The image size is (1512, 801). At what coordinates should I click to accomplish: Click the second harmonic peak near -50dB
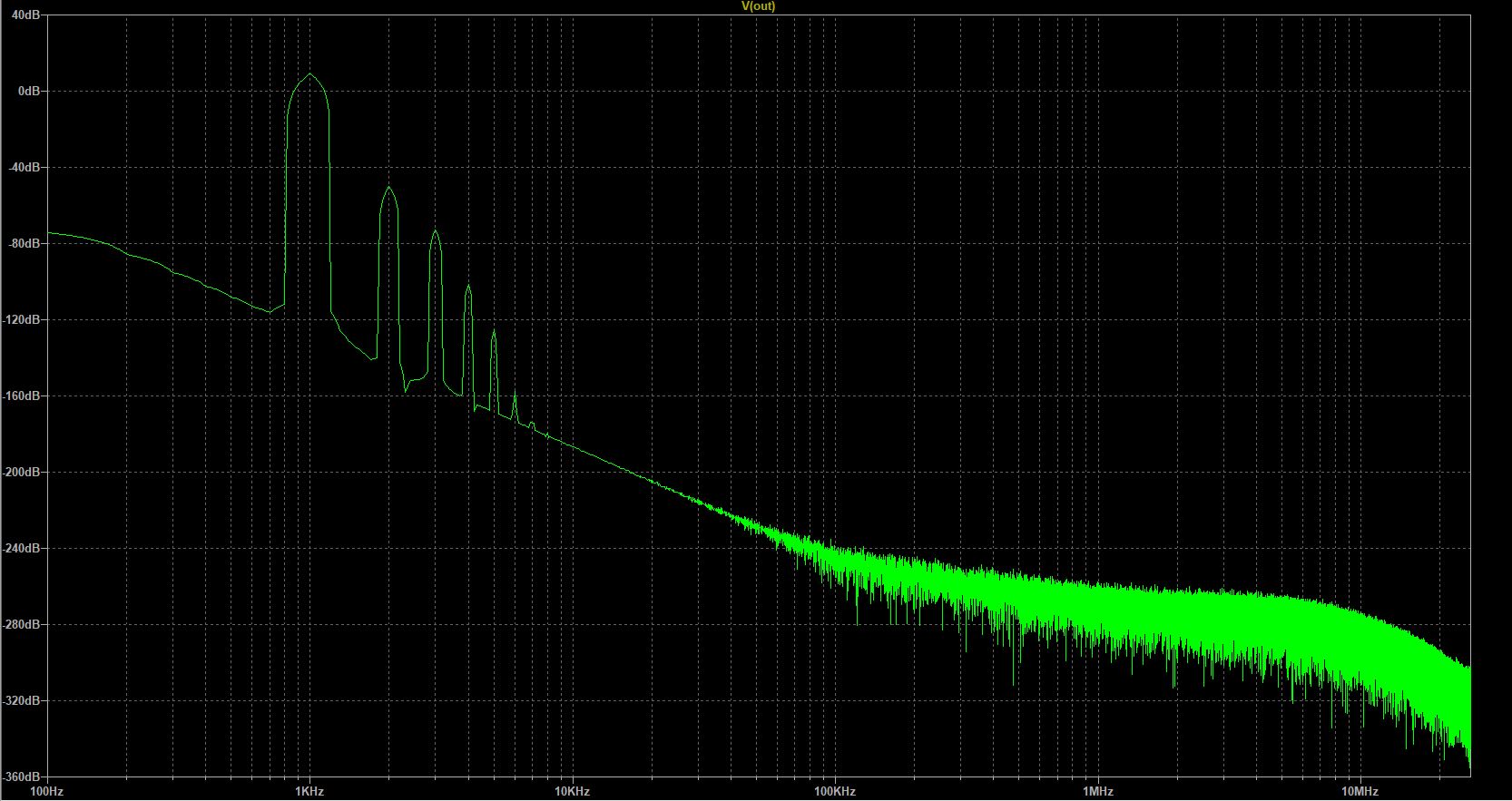389,188
